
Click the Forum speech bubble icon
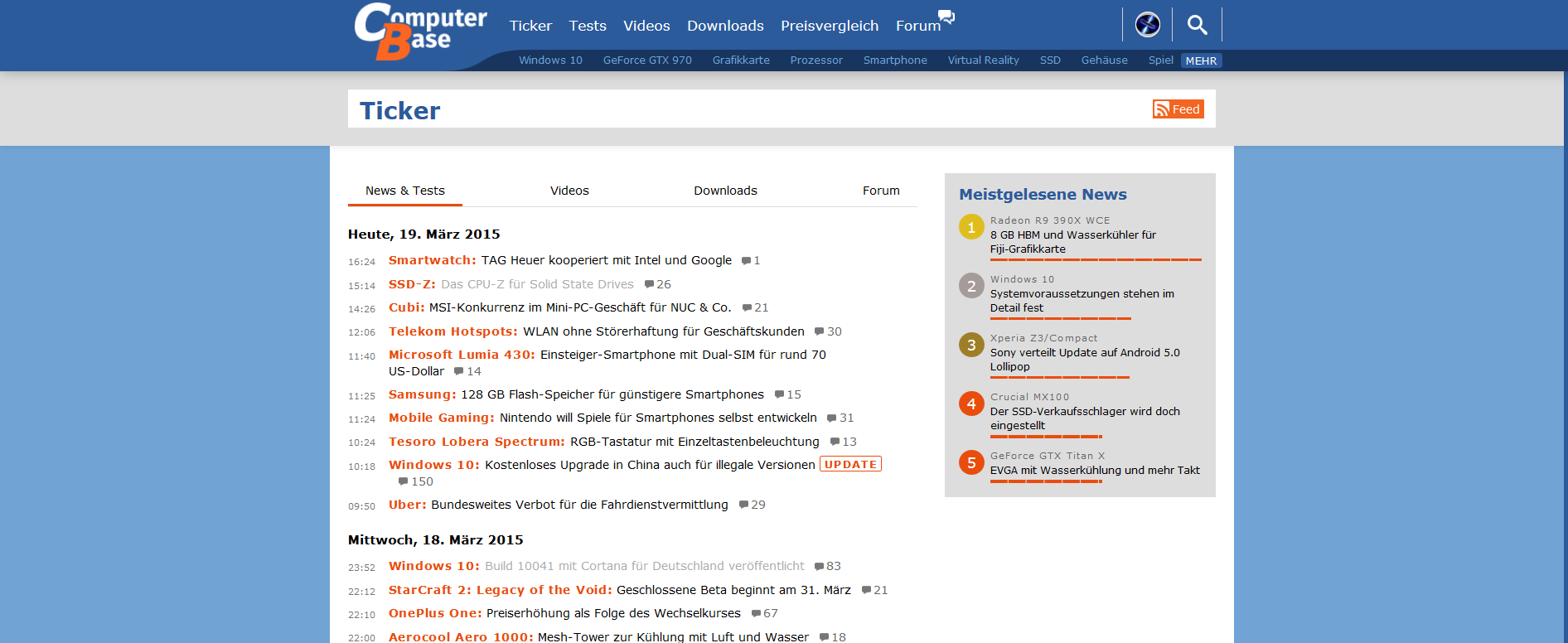[946, 16]
